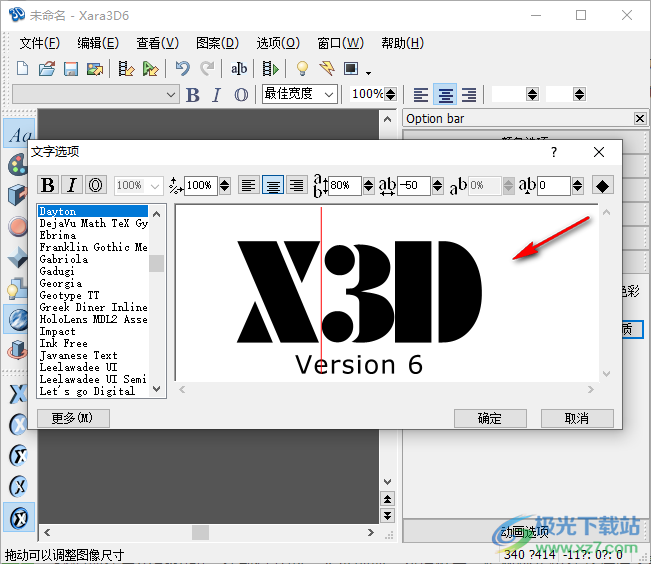
Task: Open text options via the a|b toolbar icon
Action: coord(239,69)
